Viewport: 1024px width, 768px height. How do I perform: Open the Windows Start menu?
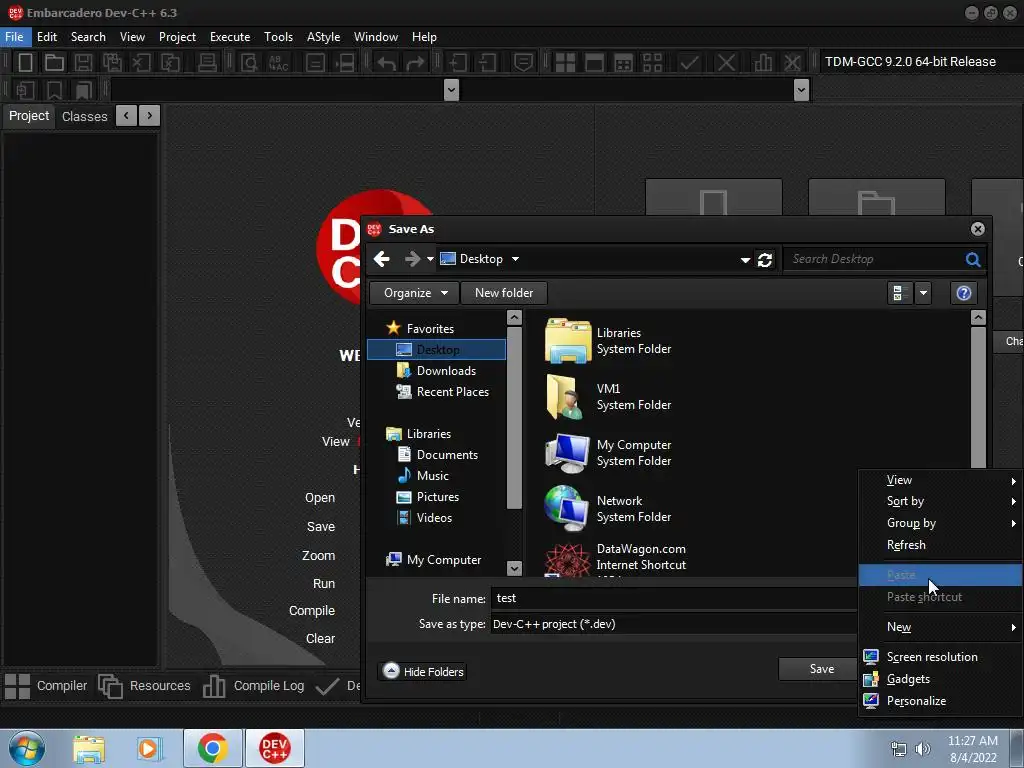pos(27,748)
